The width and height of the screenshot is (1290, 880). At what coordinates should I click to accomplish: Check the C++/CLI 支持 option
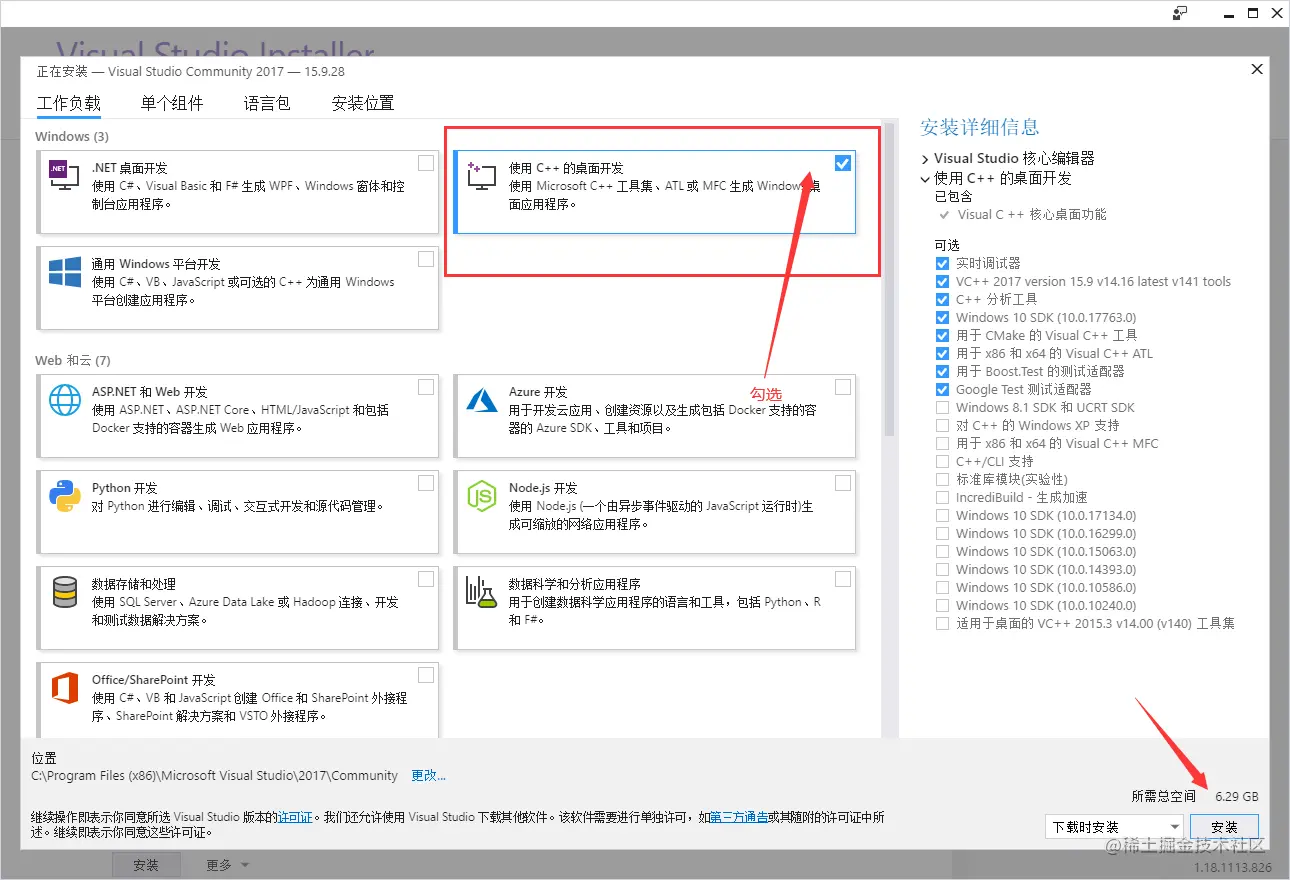tap(942, 461)
